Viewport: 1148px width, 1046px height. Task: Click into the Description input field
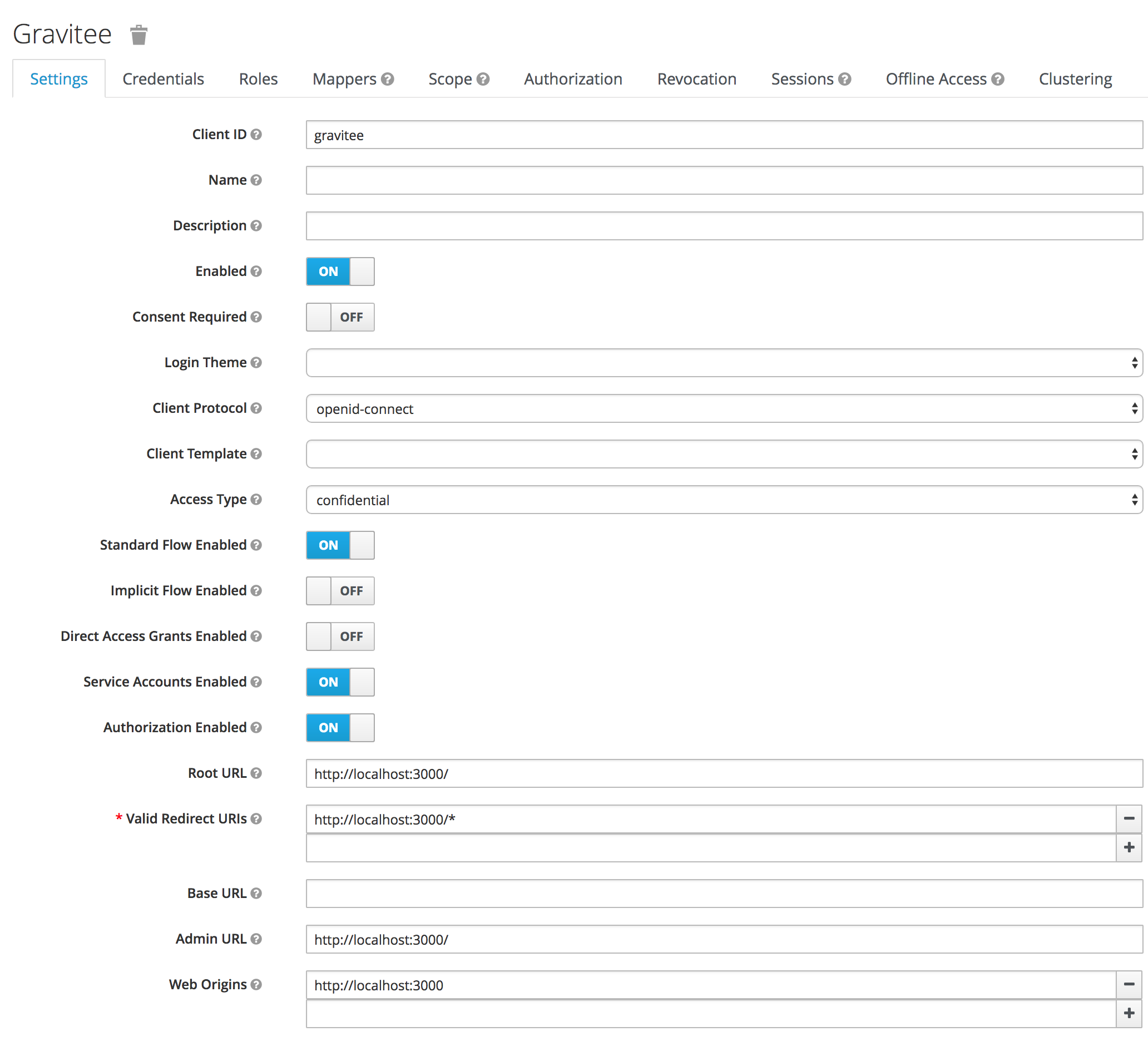pyautogui.click(x=723, y=226)
